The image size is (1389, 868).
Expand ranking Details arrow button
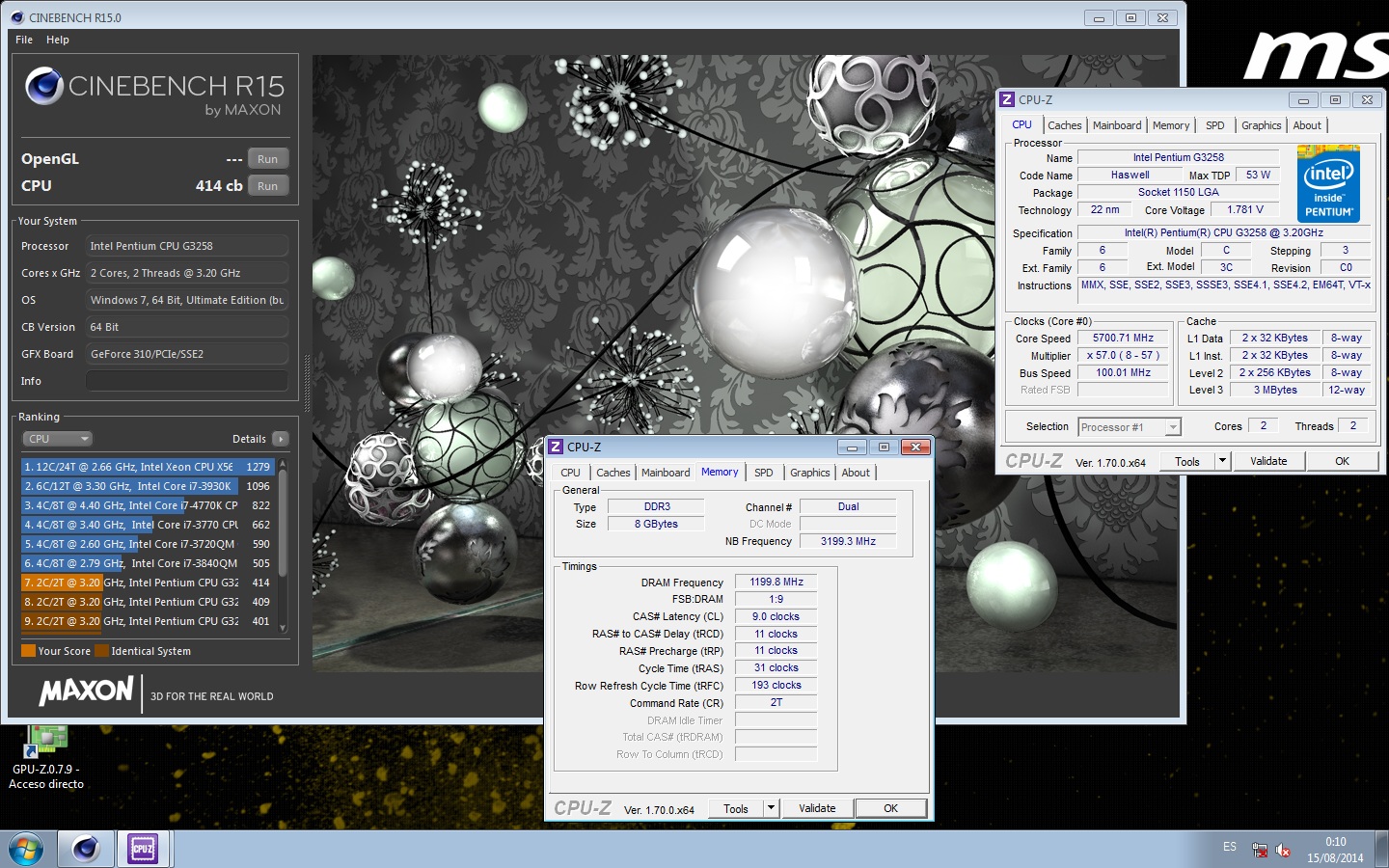[281, 439]
